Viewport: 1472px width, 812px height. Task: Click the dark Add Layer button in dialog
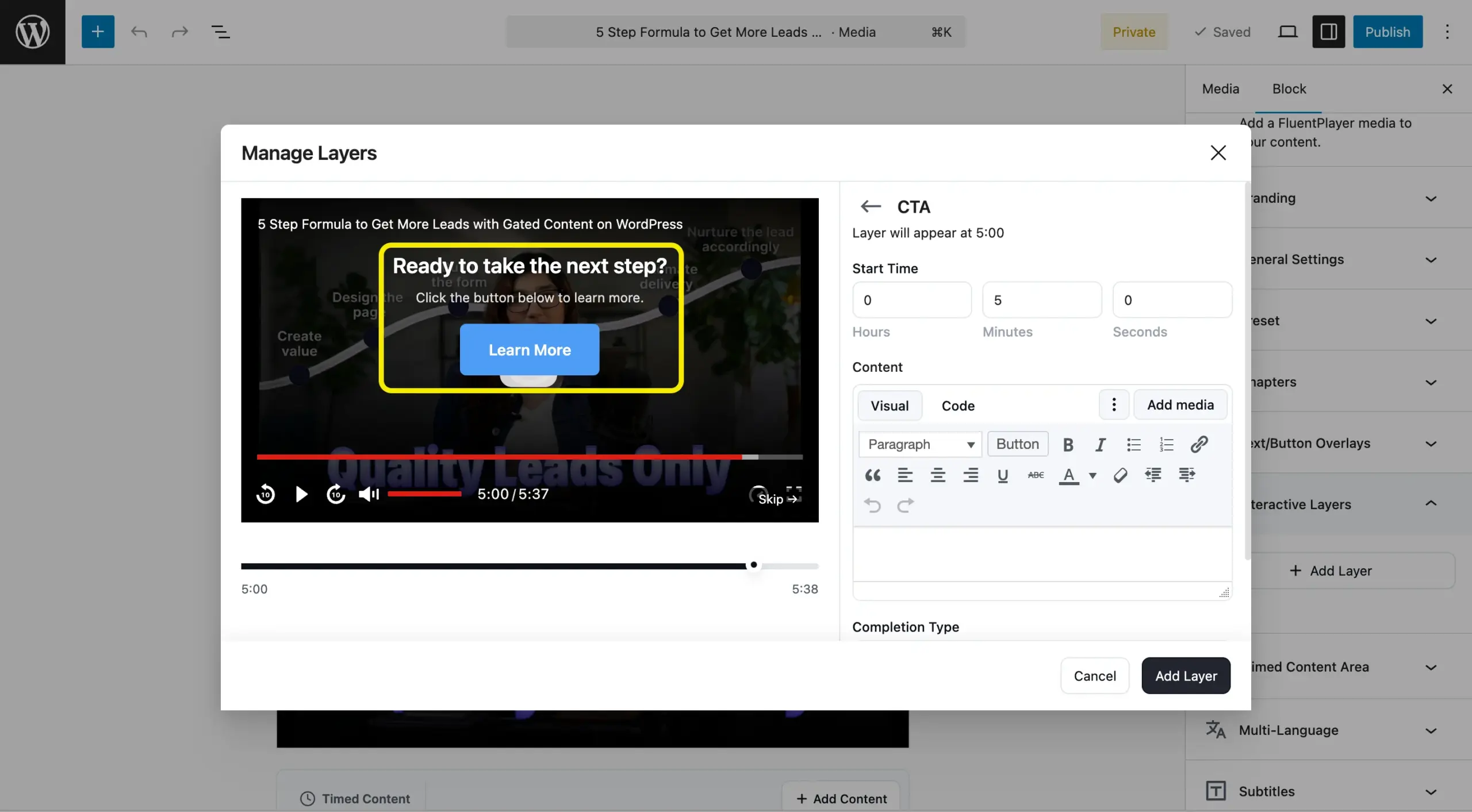(1186, 676)
